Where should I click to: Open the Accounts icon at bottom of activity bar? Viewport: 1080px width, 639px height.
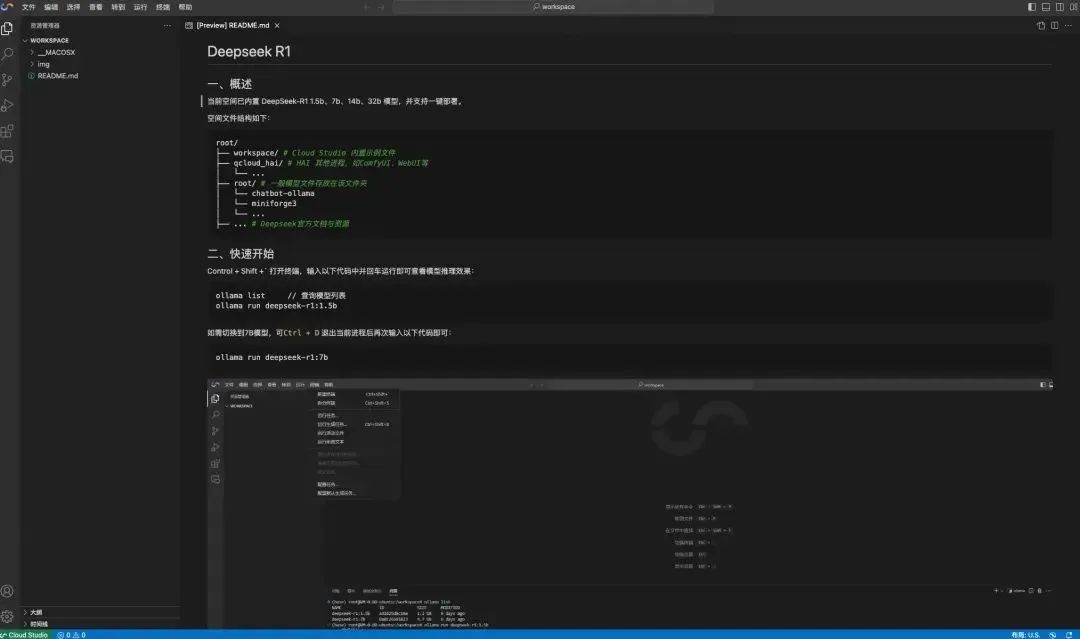(8, 591)
